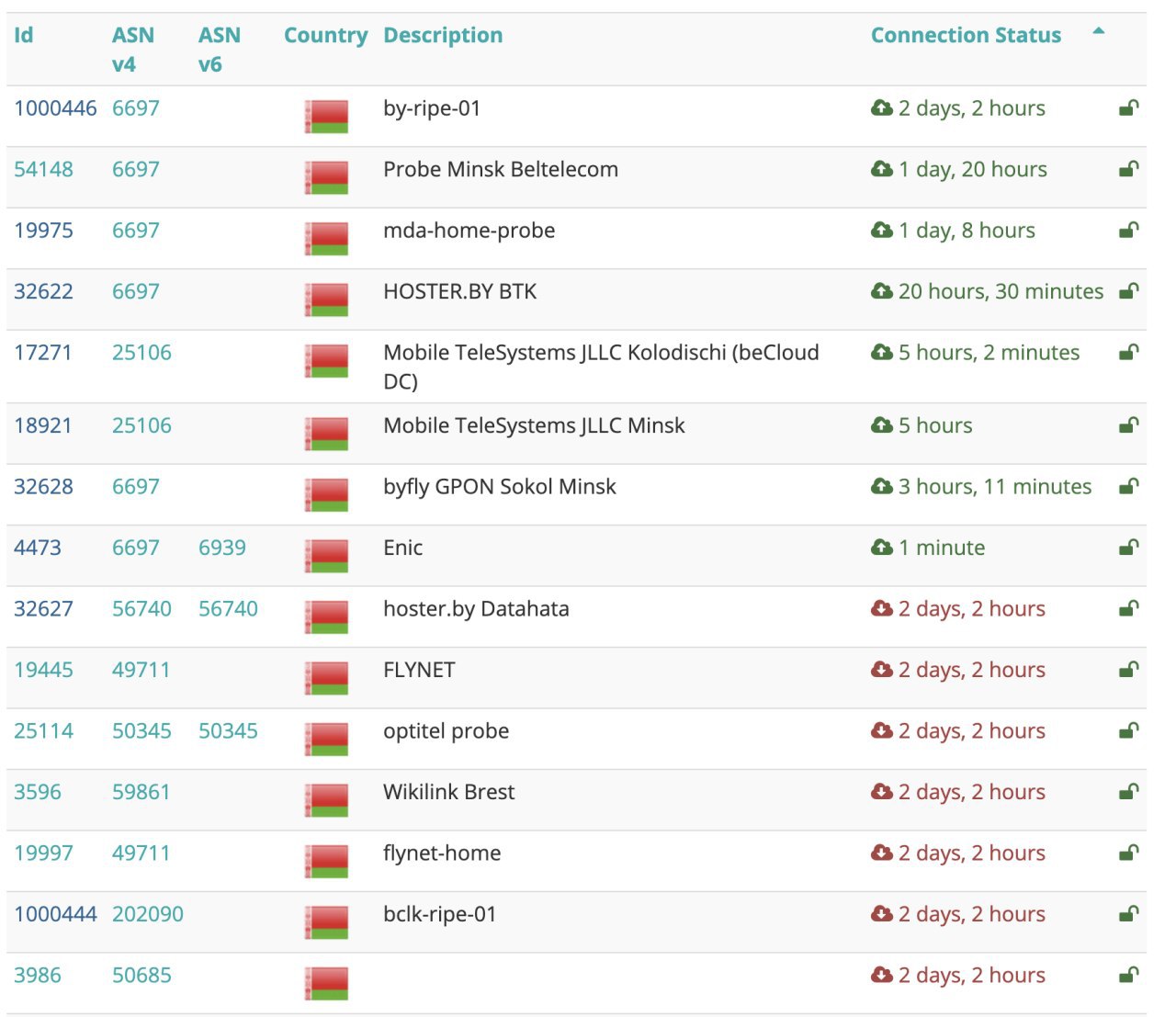Sort by the Connection Status header
The width and height of the screenshot is (1176, 1017).
click(x=966, y=35)
